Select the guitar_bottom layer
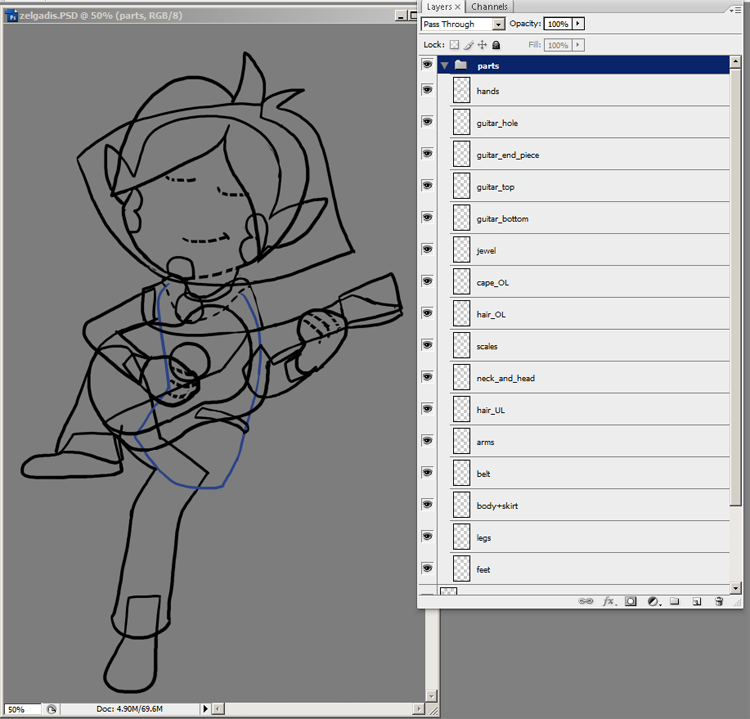 (x=589, y=219)
